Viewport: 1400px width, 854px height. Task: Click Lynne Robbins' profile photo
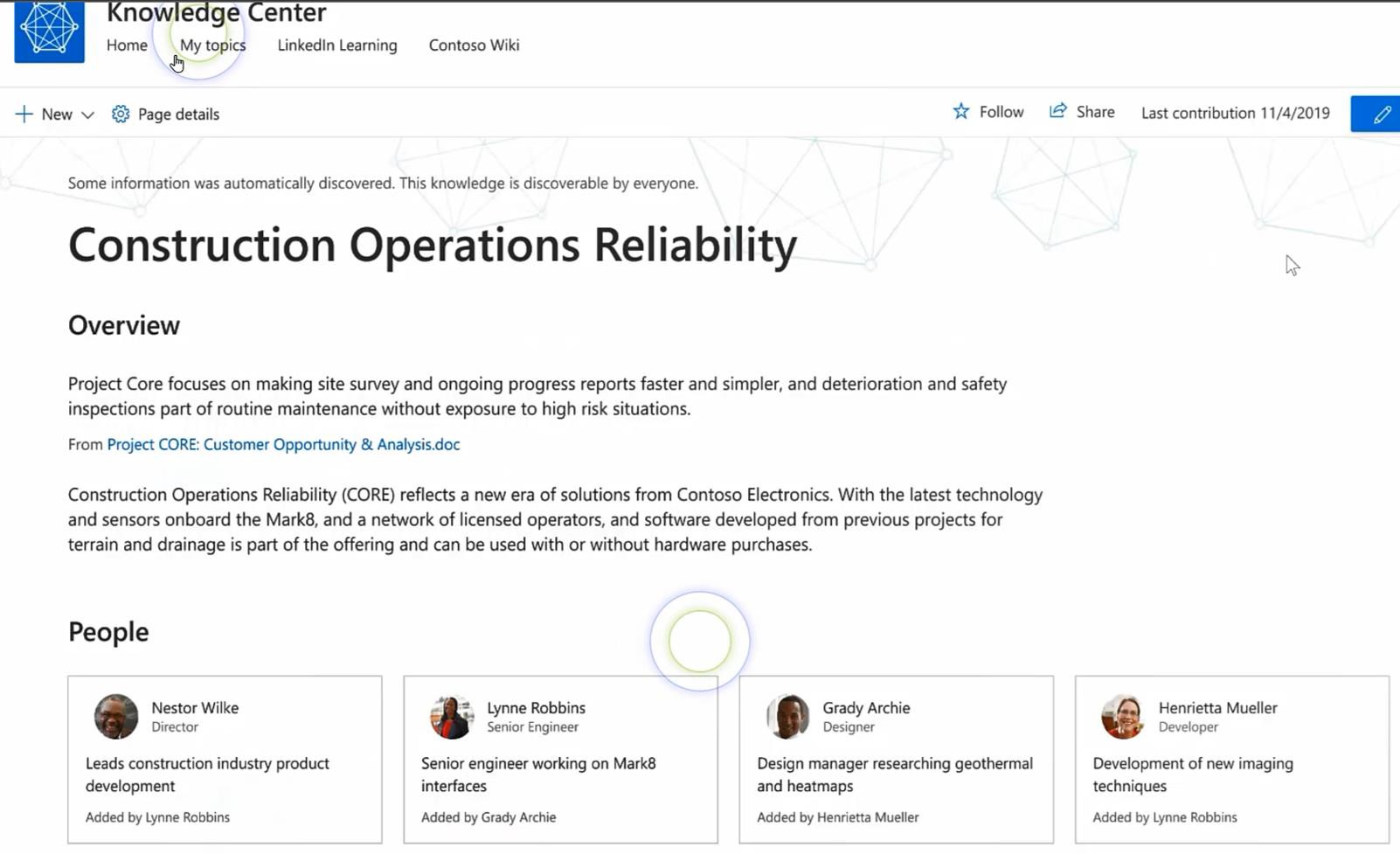[452, 717]
